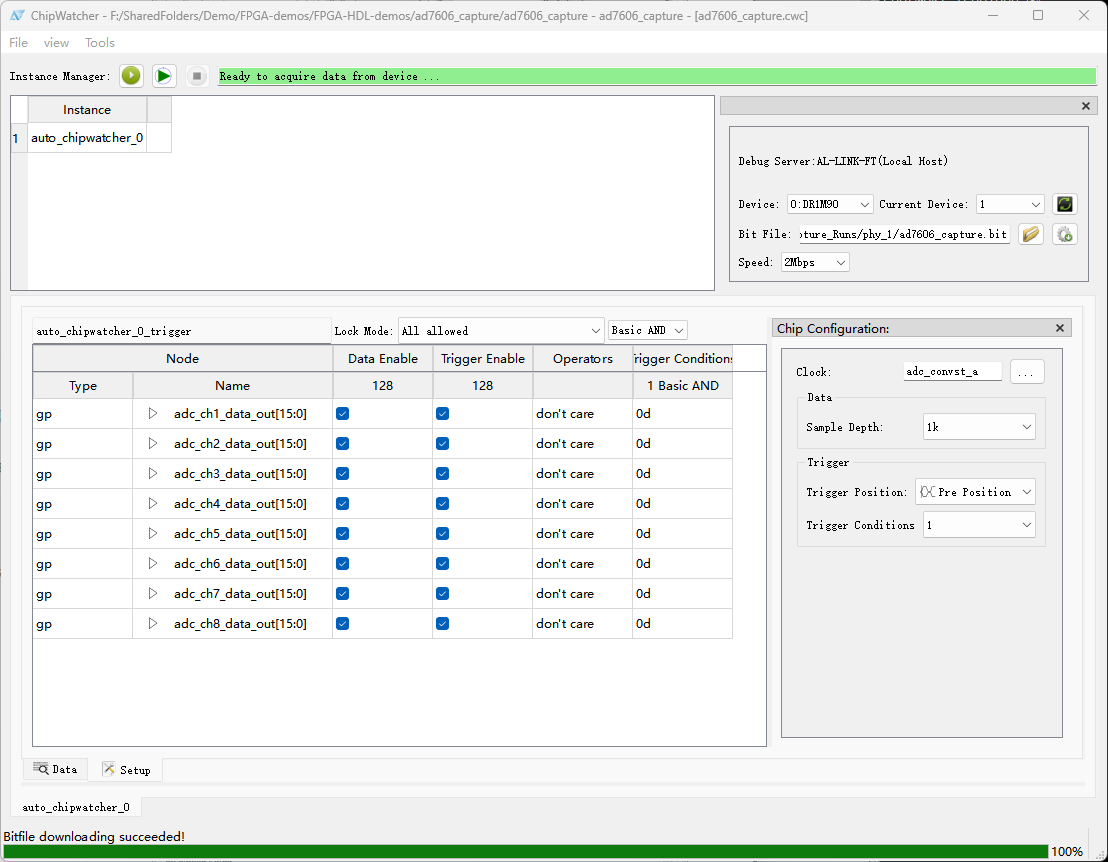Click the Ready to acquire data status bar

[x=656, y=76]
